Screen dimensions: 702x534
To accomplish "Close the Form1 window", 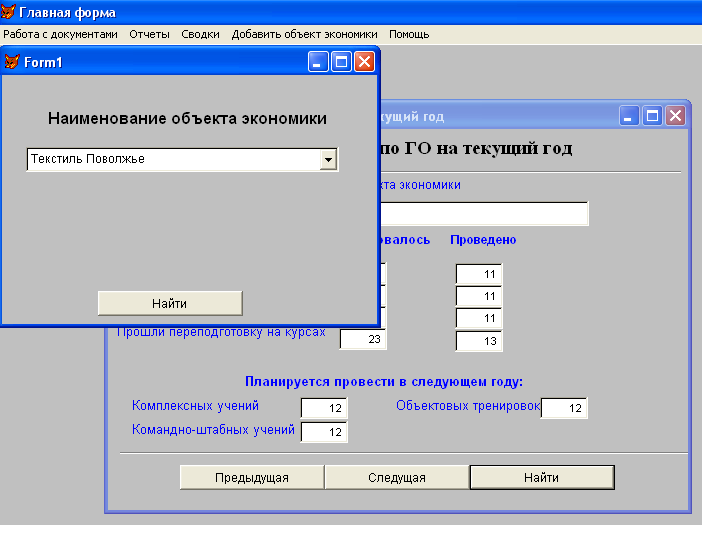I will pyautogui.click(x=364, y=62).
